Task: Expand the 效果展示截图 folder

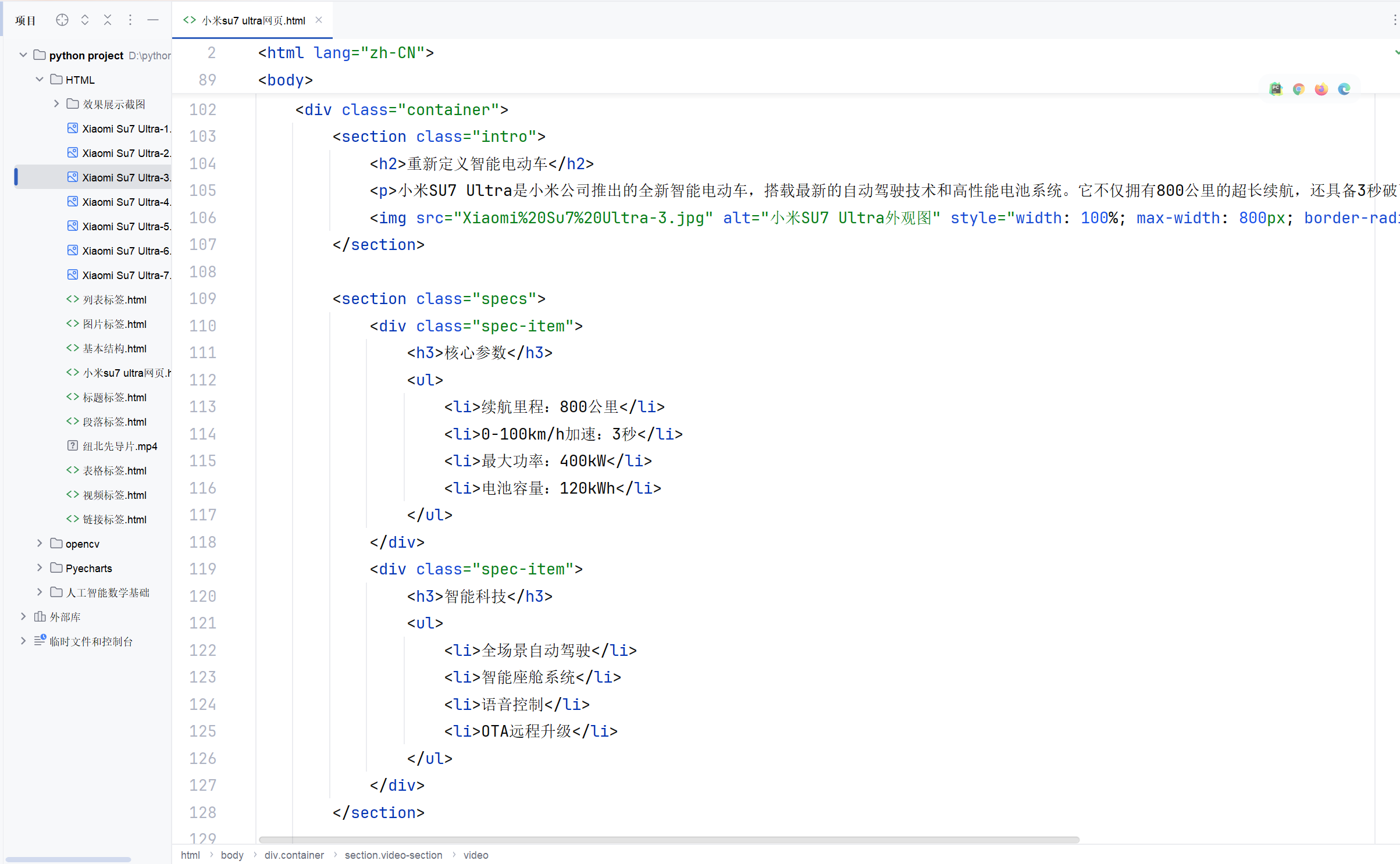Action: 56,104
